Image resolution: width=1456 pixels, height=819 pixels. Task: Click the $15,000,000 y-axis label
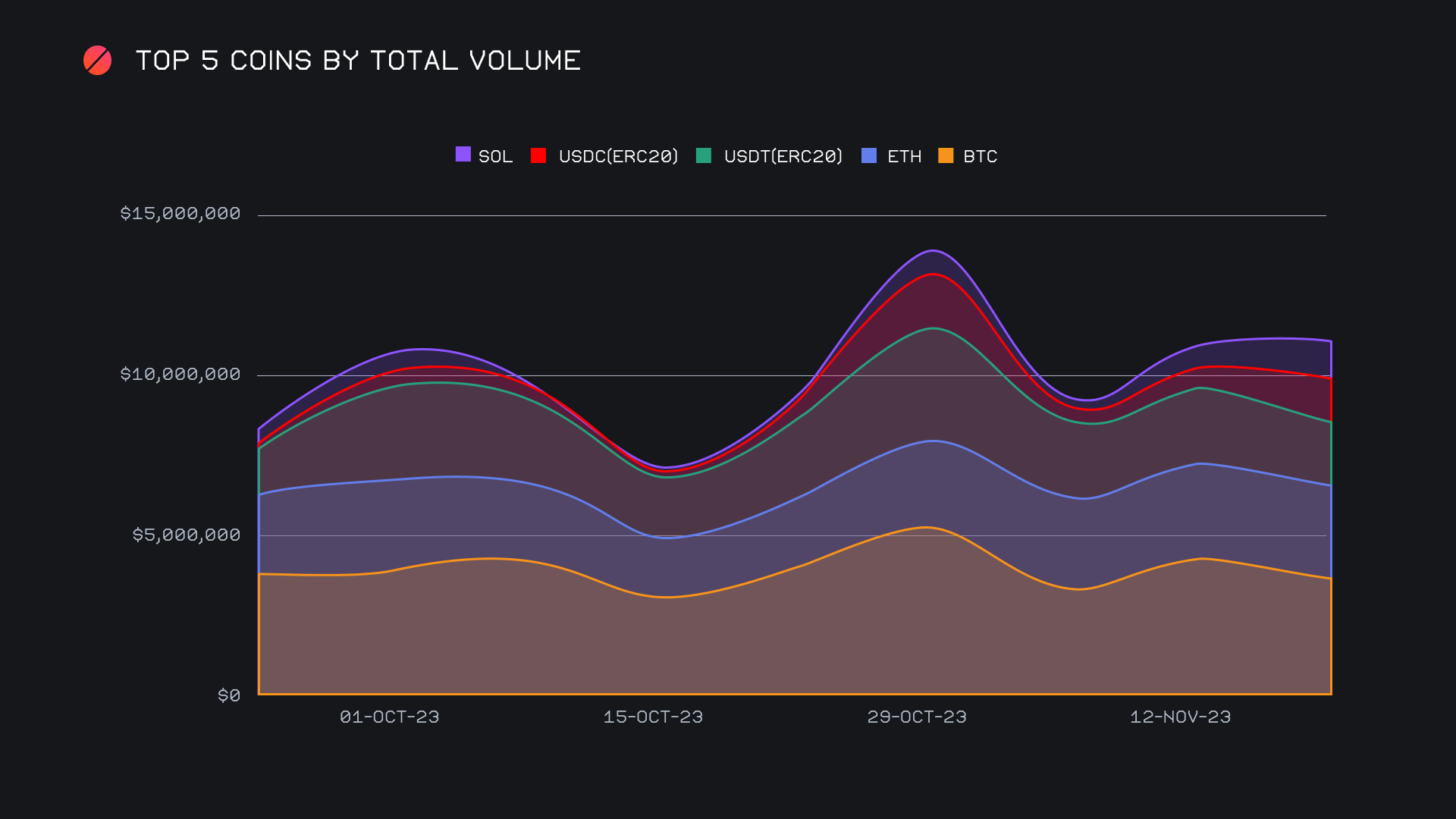point(180,214)
